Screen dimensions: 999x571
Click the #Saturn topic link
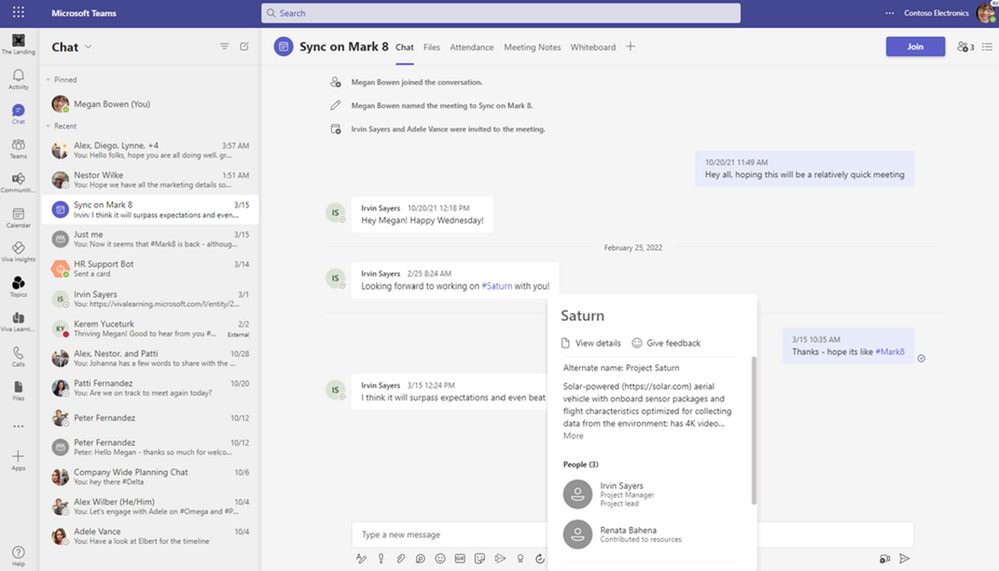point(497,286)
